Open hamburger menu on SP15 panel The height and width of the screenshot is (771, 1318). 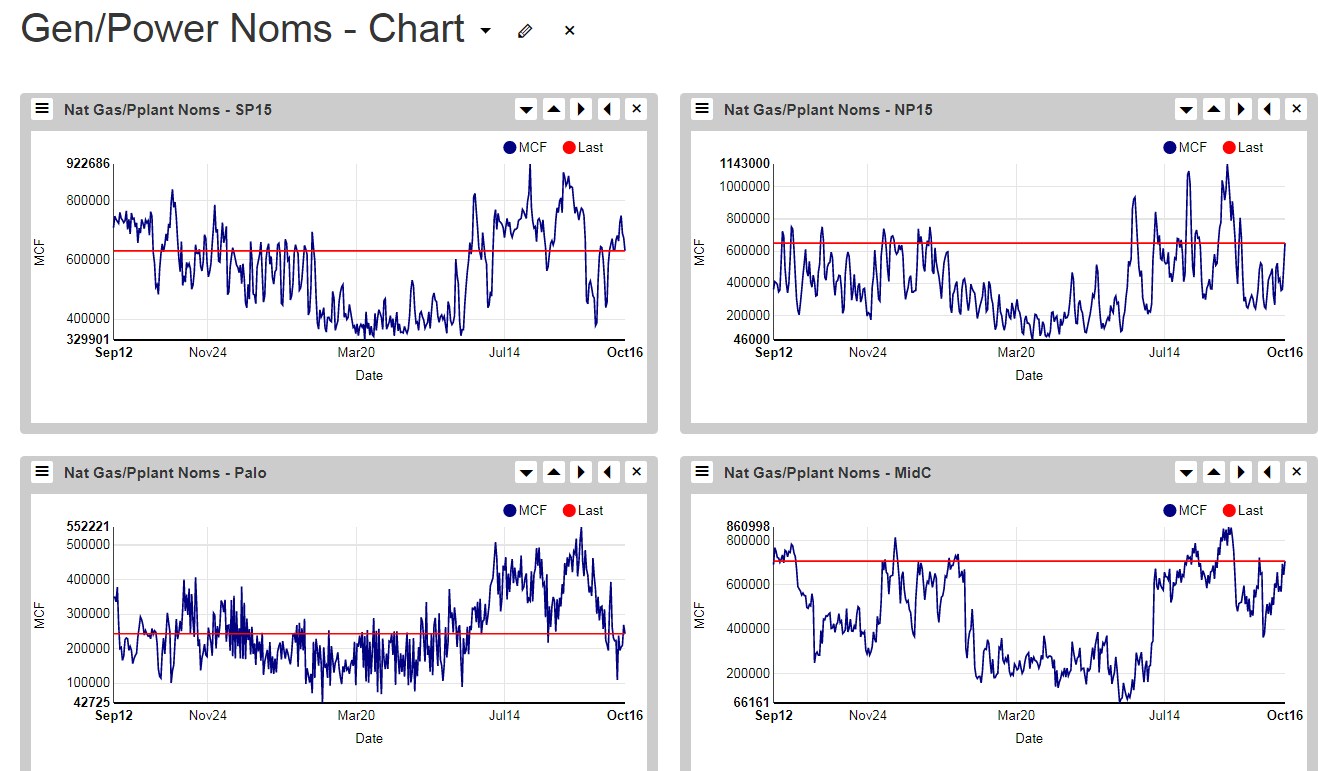[x=42, y=109]
